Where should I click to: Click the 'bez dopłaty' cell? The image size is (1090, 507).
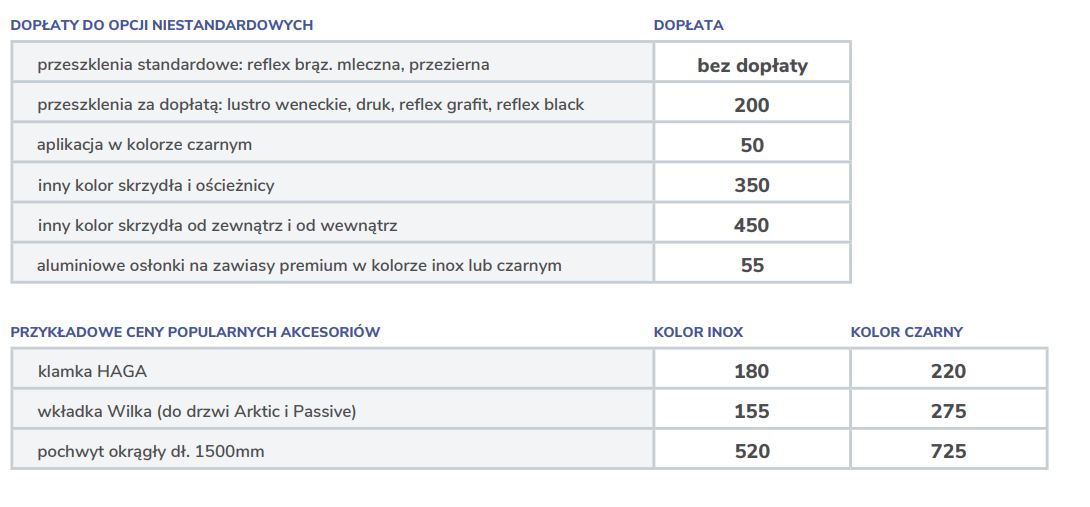coord(752,66)
